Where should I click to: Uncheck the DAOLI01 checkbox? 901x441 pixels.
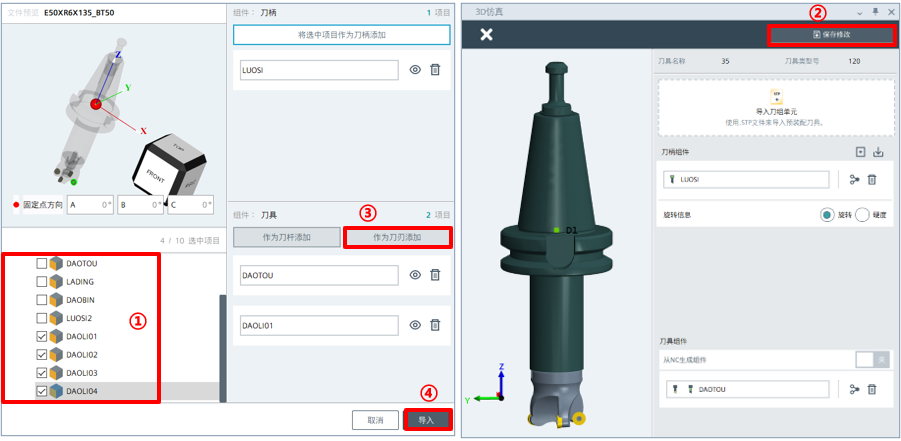(41, 336)
